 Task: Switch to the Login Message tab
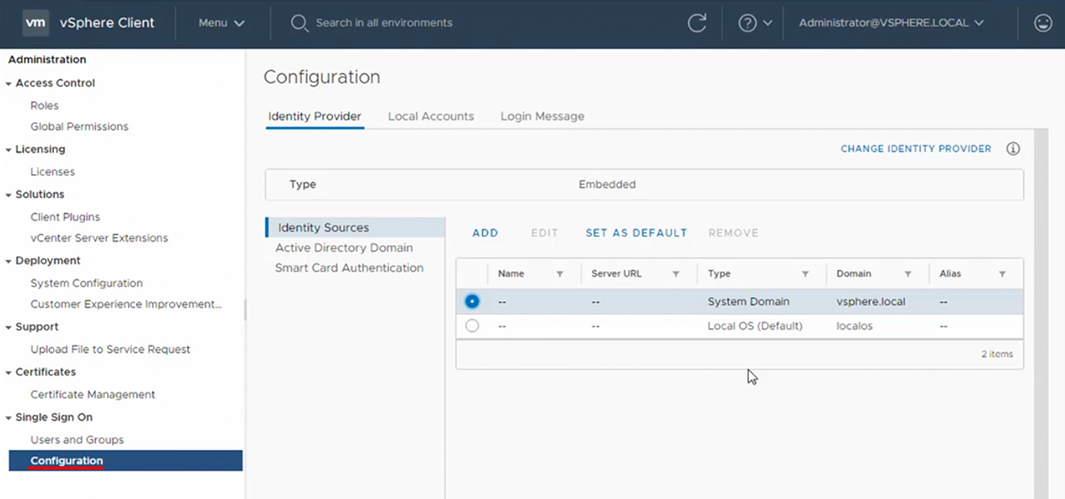click(542, 116)
